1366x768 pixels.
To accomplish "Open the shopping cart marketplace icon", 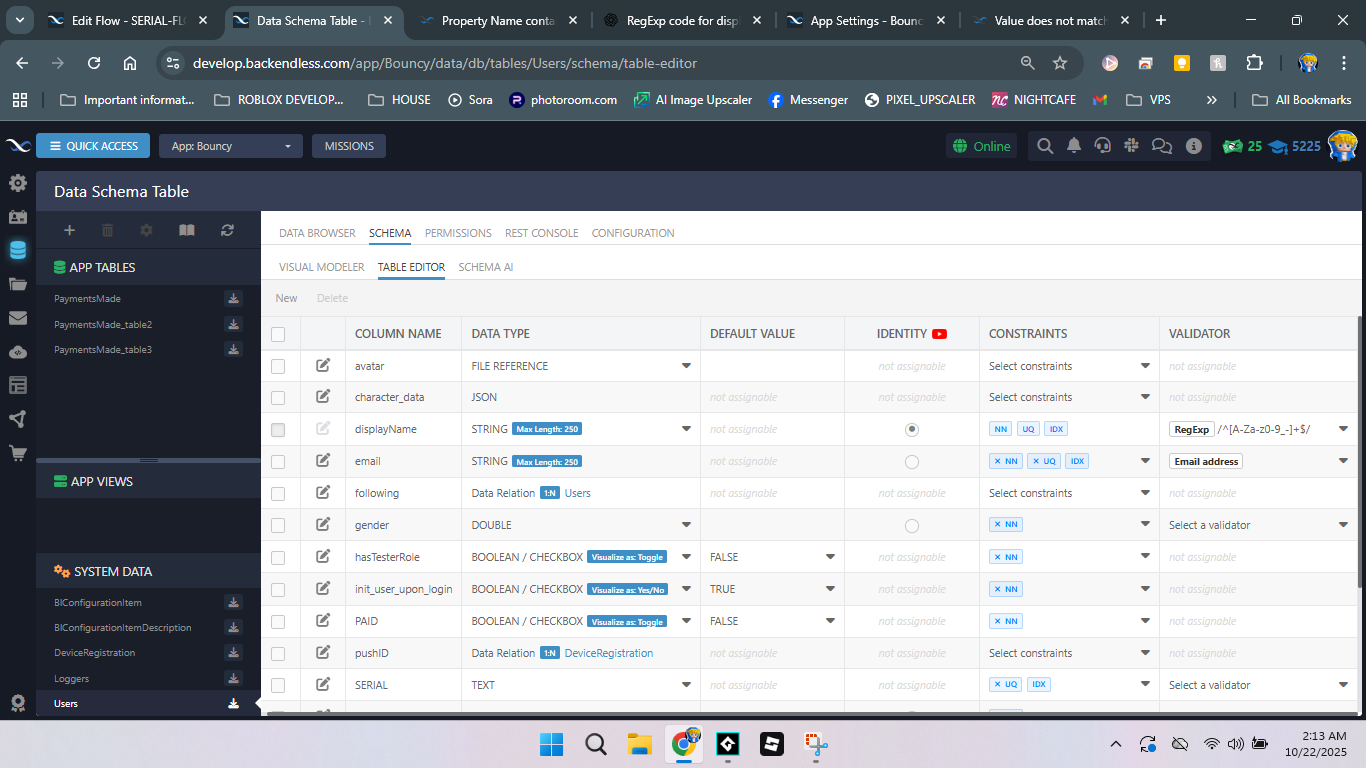I will (x=17, y=453).
